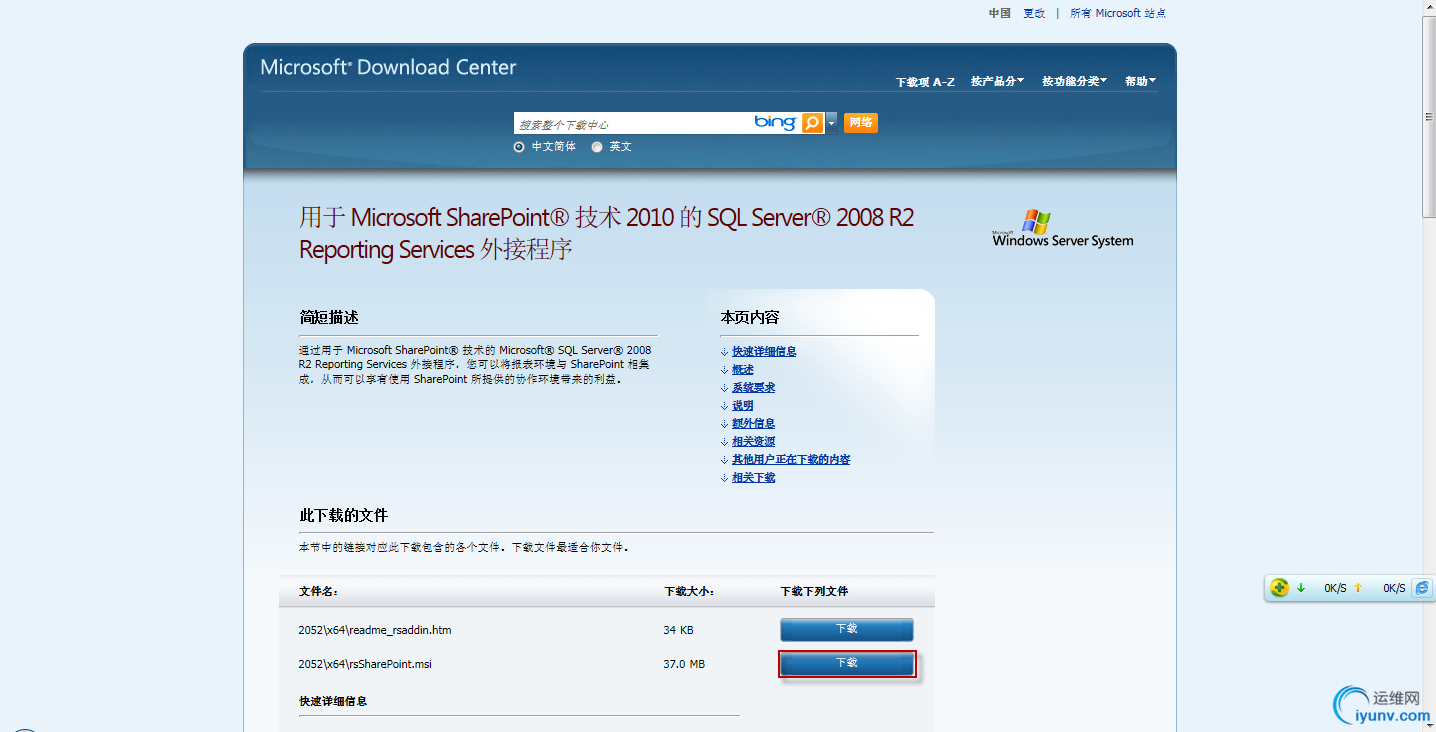Click the 文件名: column header
The height and width of the screenshot is (732, 1436).
coord(319,592)
